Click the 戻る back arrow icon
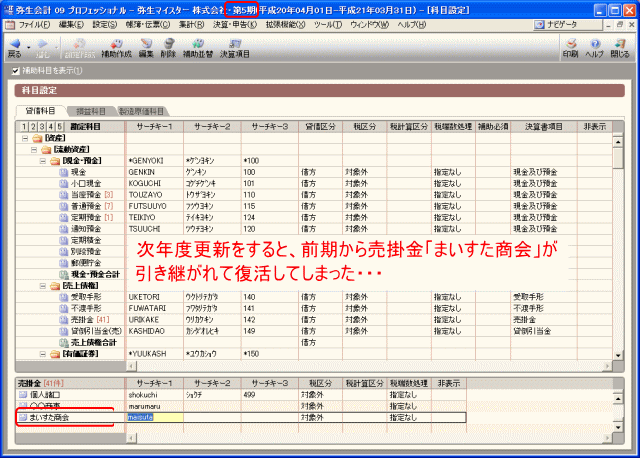640x458 pixels. 15,44
